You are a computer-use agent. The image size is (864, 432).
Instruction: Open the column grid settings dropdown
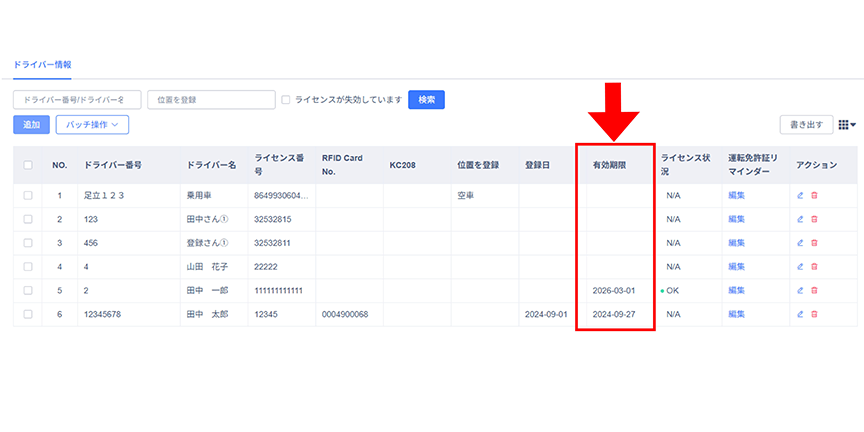pyautogui.click(x=847, y=125)
